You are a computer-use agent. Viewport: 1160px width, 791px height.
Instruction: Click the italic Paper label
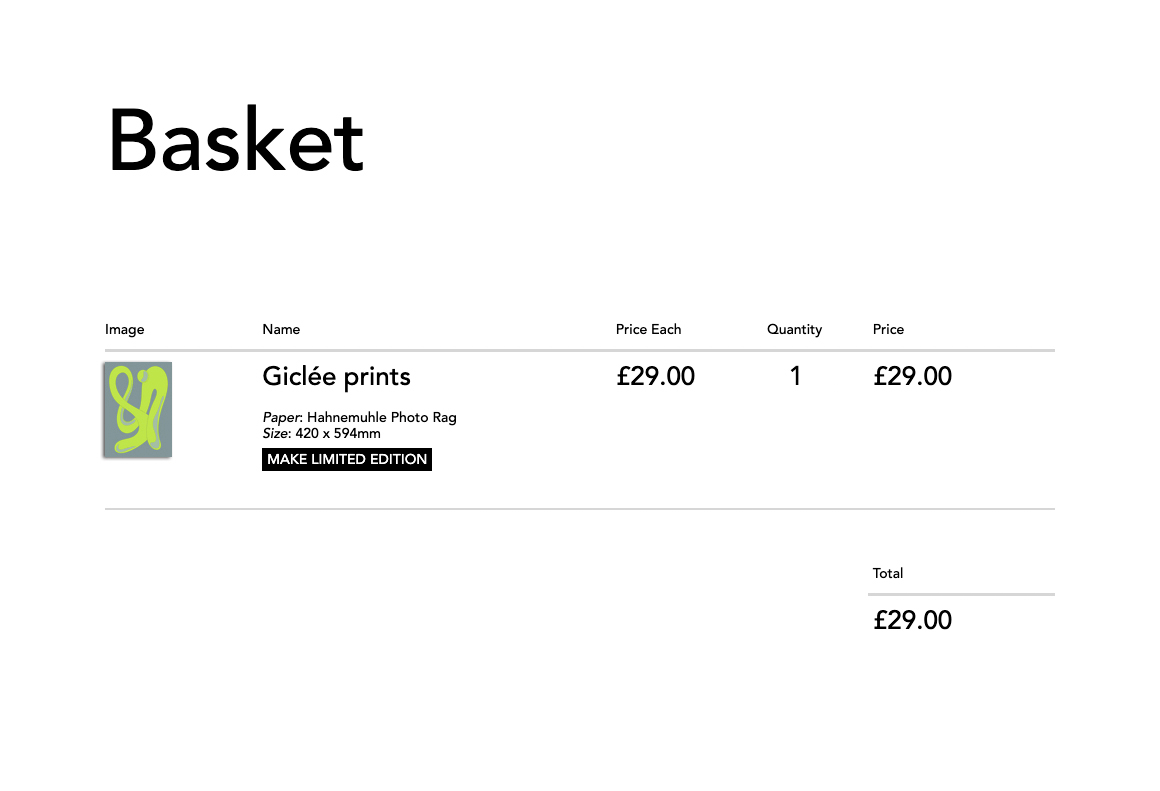(x=281, y=417)
